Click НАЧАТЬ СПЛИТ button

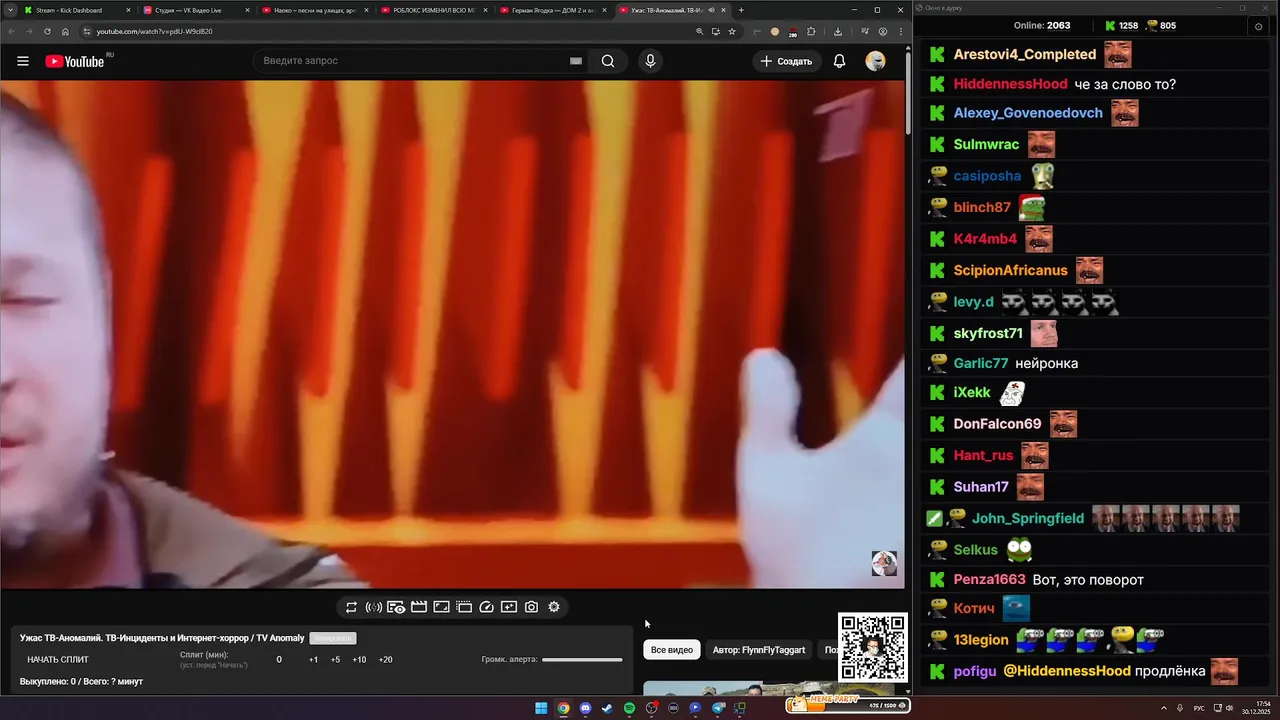pos(58,660)
